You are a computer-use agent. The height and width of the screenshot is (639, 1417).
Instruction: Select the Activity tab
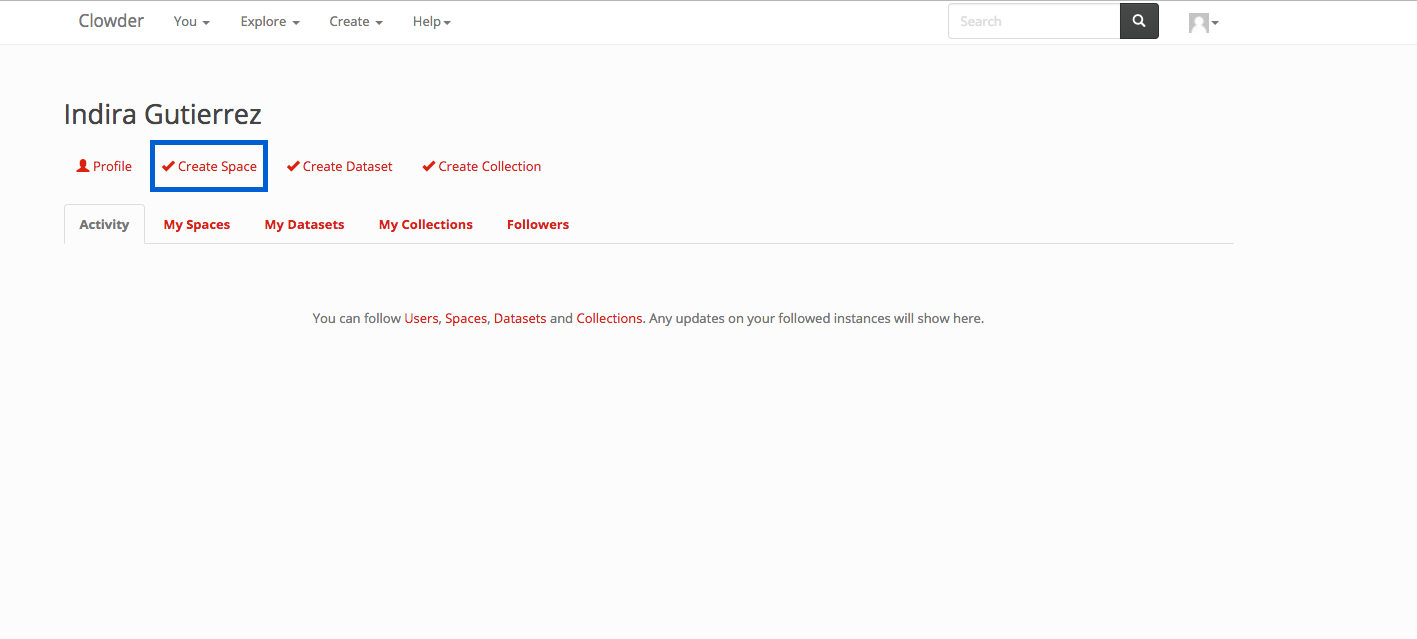(104, 224)
